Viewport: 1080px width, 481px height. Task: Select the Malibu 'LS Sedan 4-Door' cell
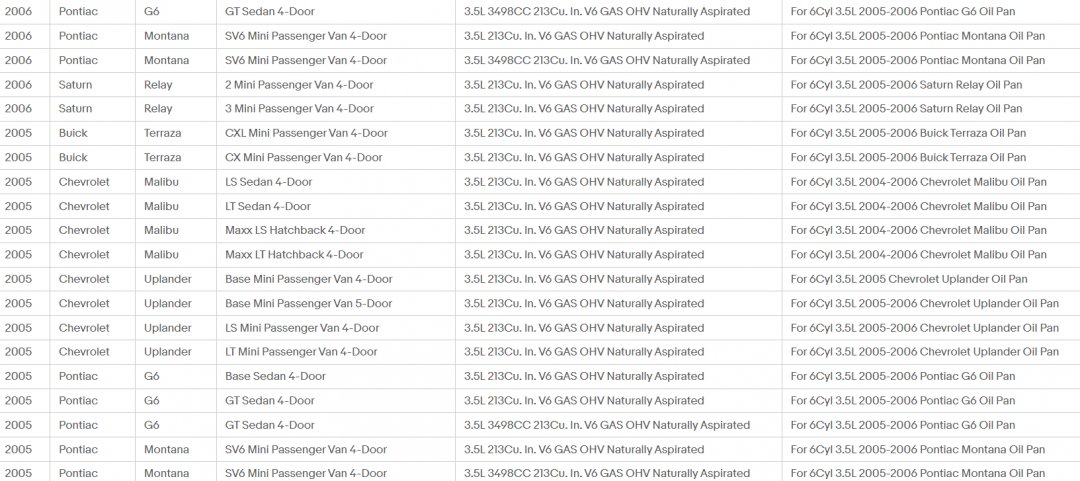coord(335,182)
